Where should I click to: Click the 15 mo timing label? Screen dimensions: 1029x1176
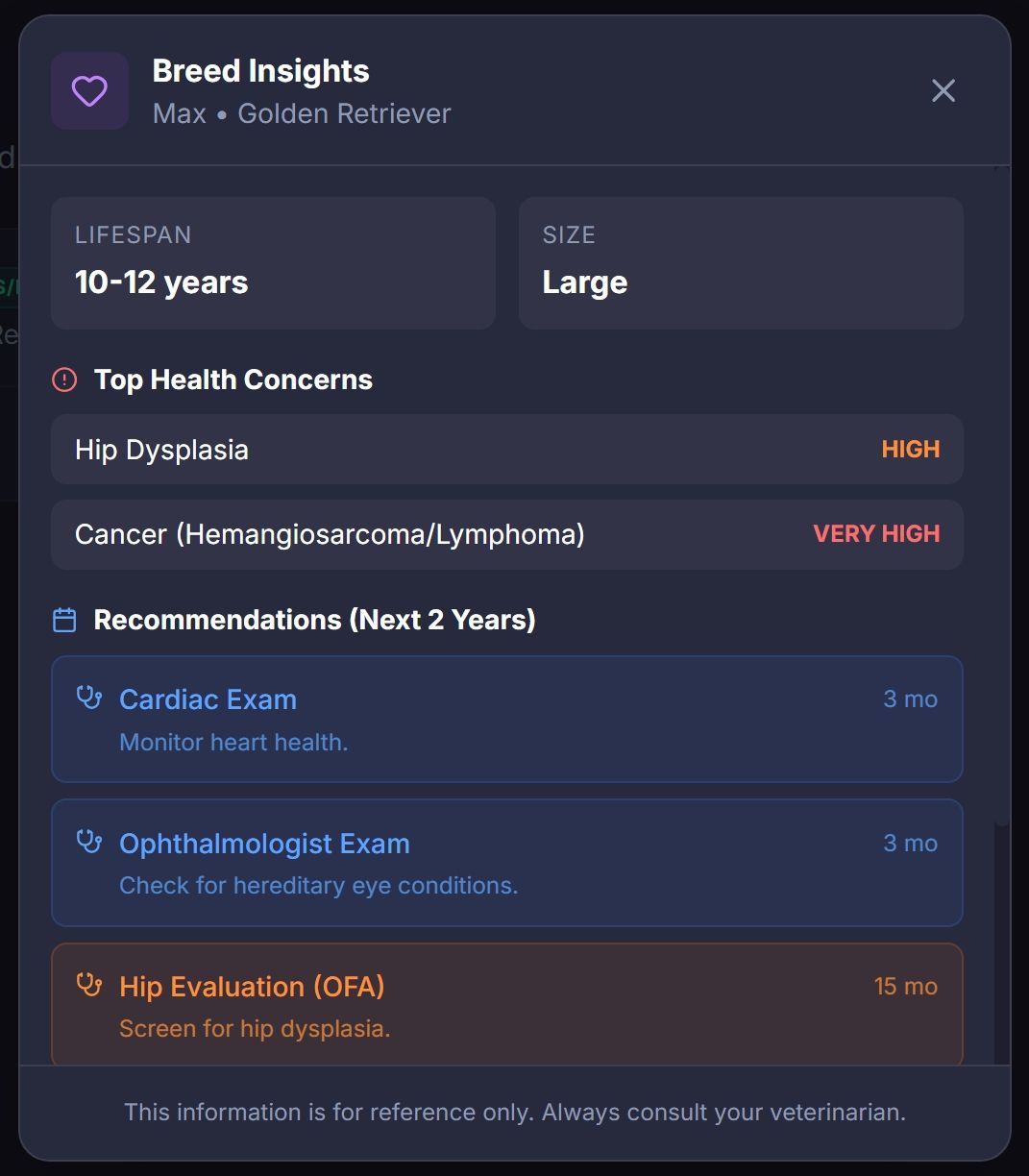[x=905, y=987]
